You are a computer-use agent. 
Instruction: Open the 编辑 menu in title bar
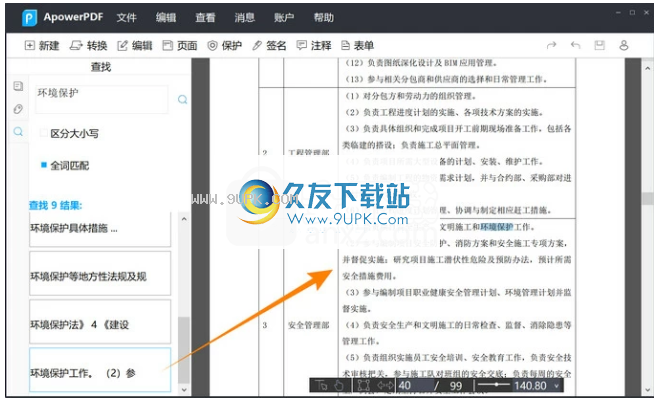tap(166, 18)
